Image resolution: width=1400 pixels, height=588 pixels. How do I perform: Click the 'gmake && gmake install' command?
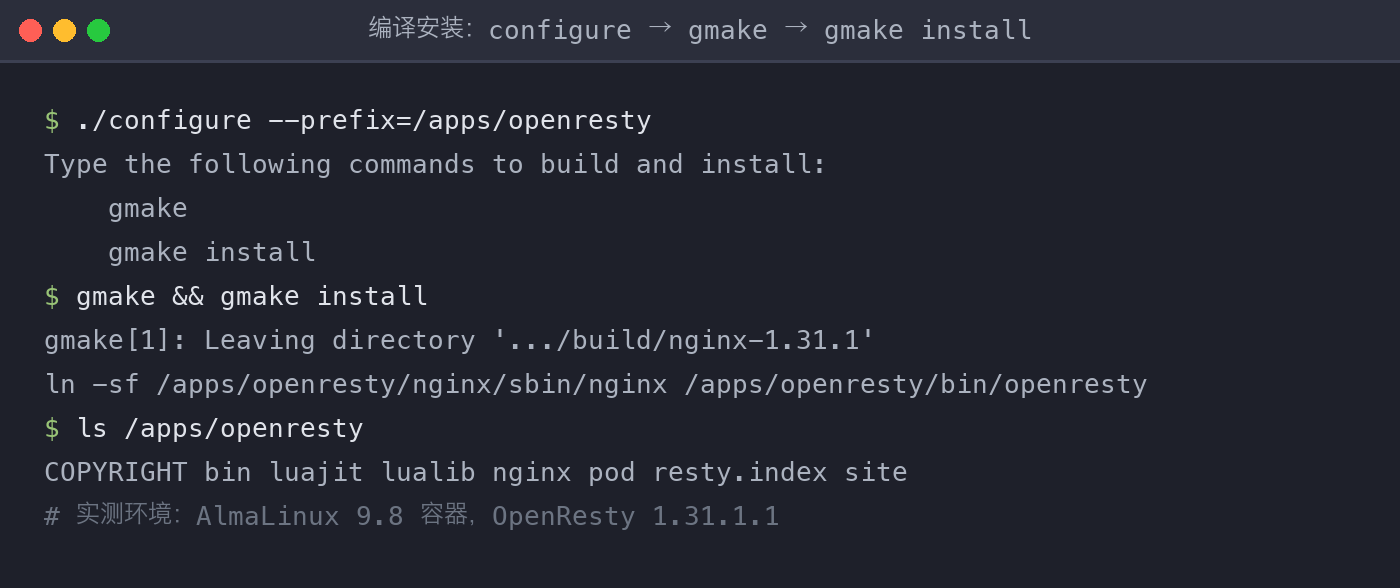[x=252, y=296]
